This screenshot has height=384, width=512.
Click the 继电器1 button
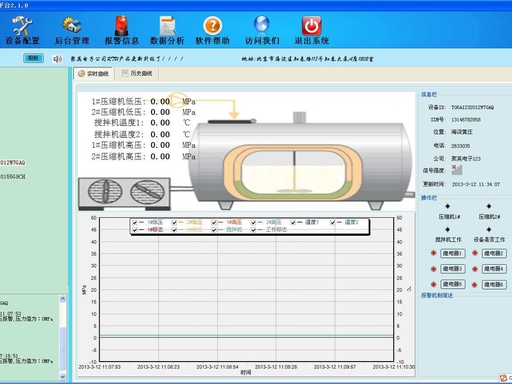coord(453,253)
